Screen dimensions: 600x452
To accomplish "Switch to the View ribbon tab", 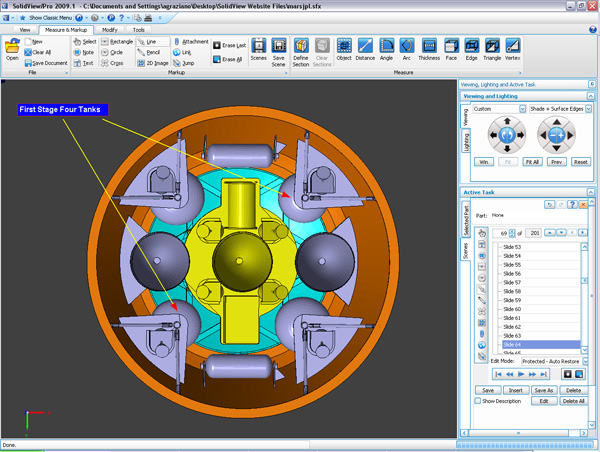I will (25, 29).
